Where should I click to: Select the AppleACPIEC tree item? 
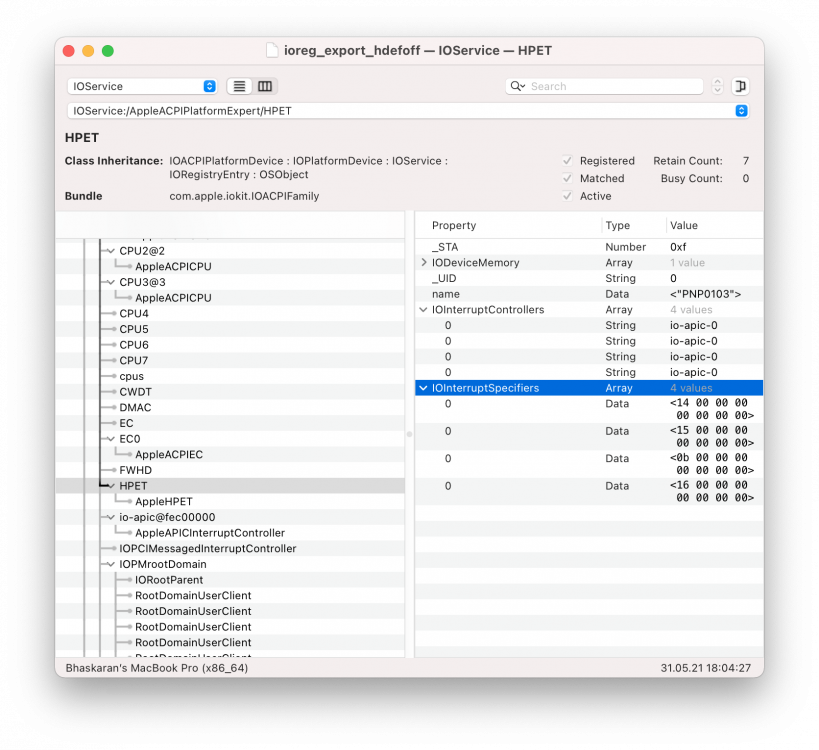tap(169, 455)
